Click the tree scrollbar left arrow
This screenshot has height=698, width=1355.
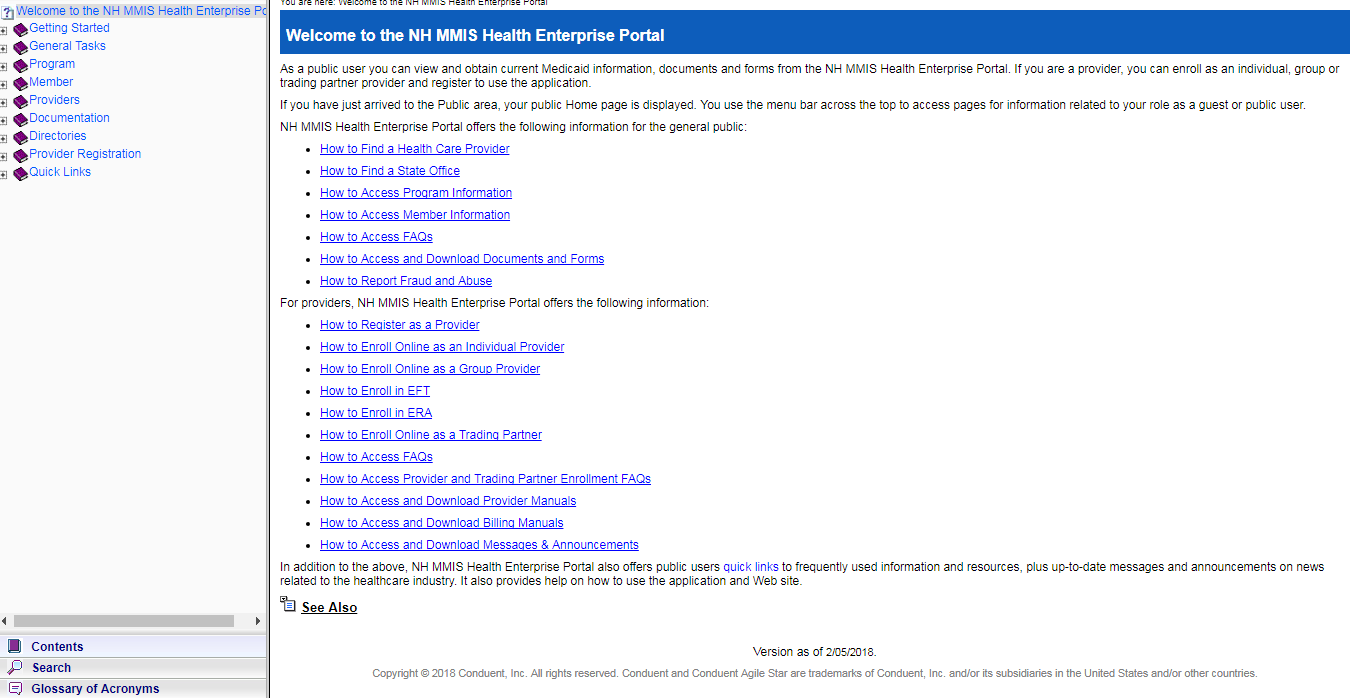[5, 621]
